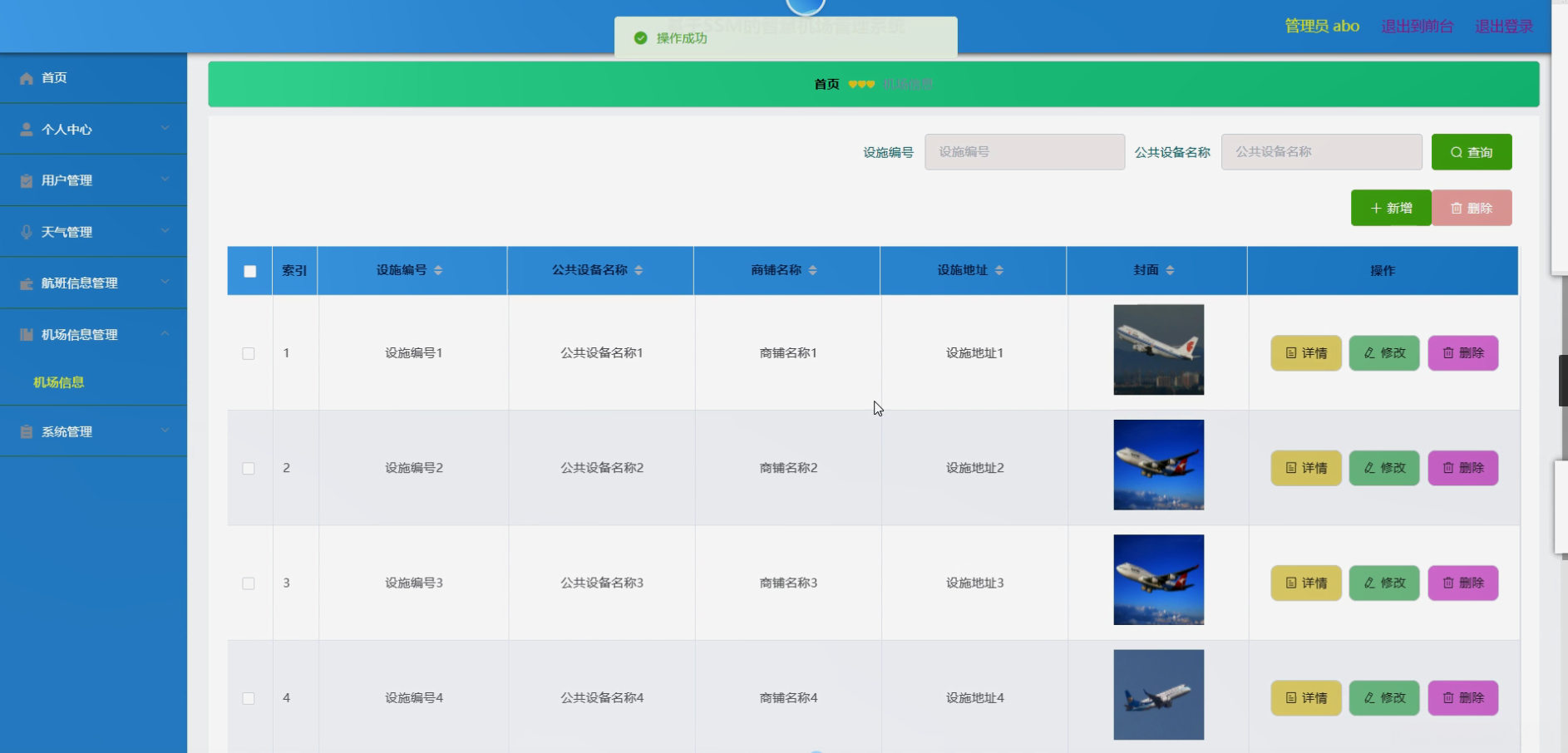Click the sort arrows on 设施地址 column

(x=998, y=270)
